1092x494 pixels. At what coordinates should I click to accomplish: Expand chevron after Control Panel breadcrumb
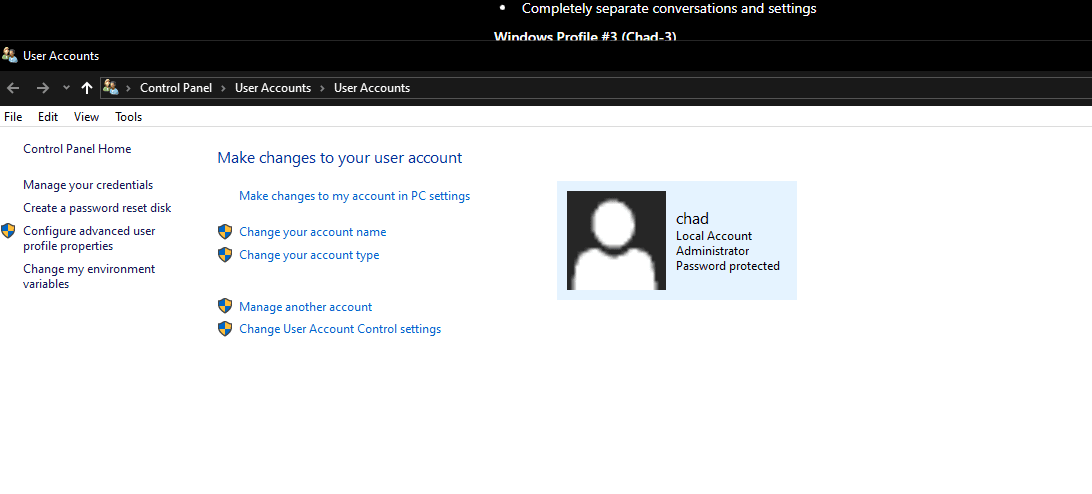tap(224, 88)
